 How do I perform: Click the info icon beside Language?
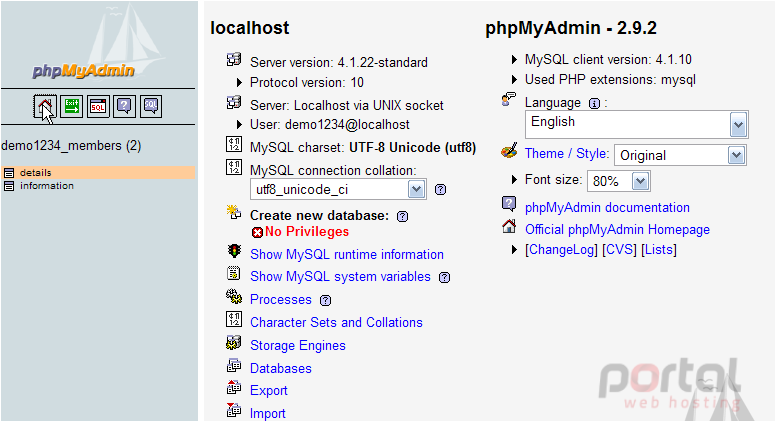(594, 103)
